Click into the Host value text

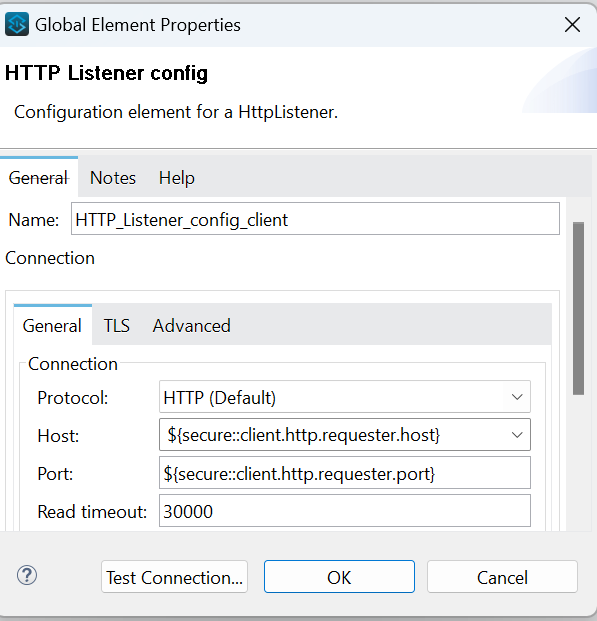(x=303, y=435)
